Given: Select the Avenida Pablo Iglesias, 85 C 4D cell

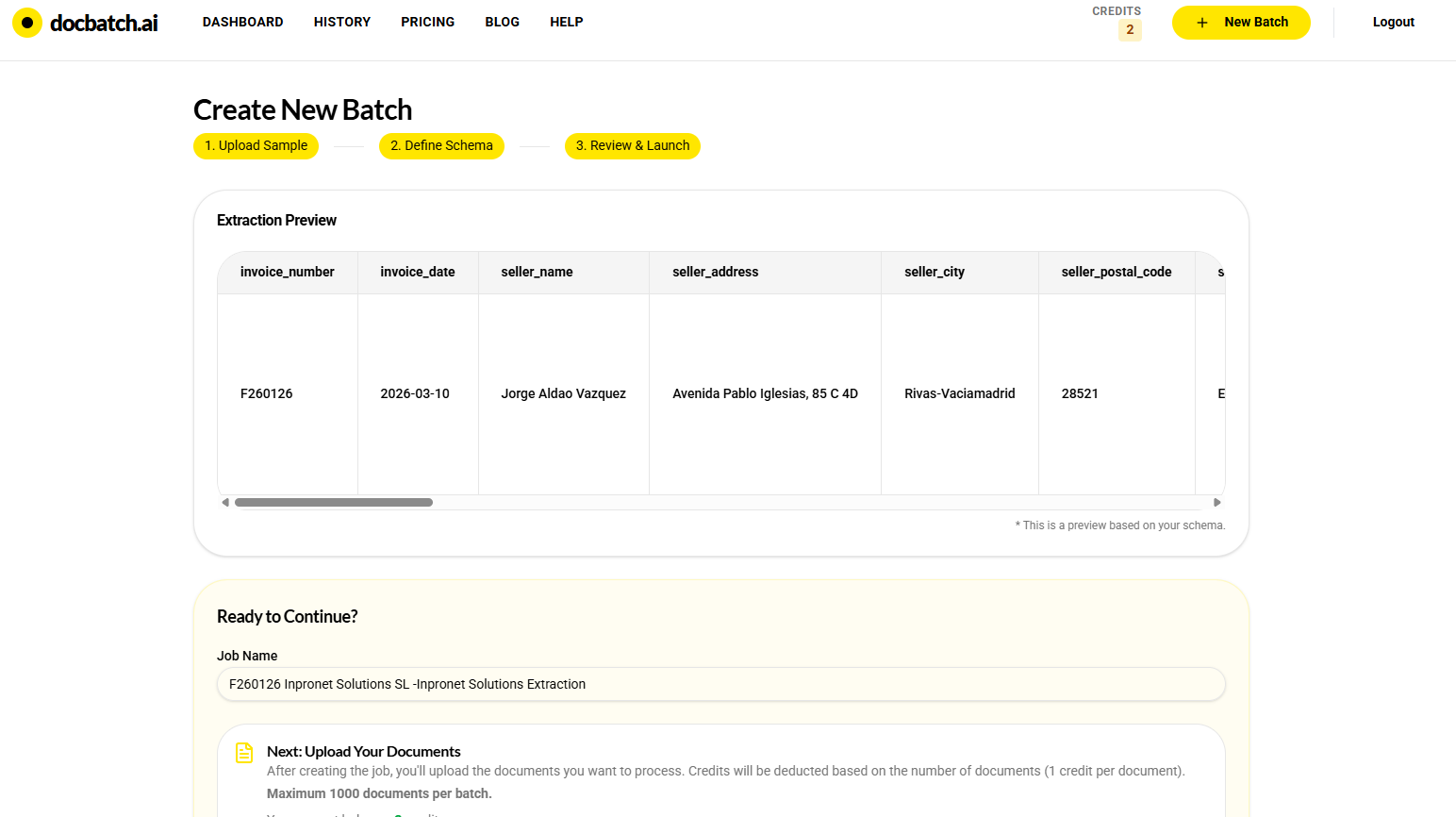Looking at the screenshot, I should pyautogui.click(x=765, y=393).
